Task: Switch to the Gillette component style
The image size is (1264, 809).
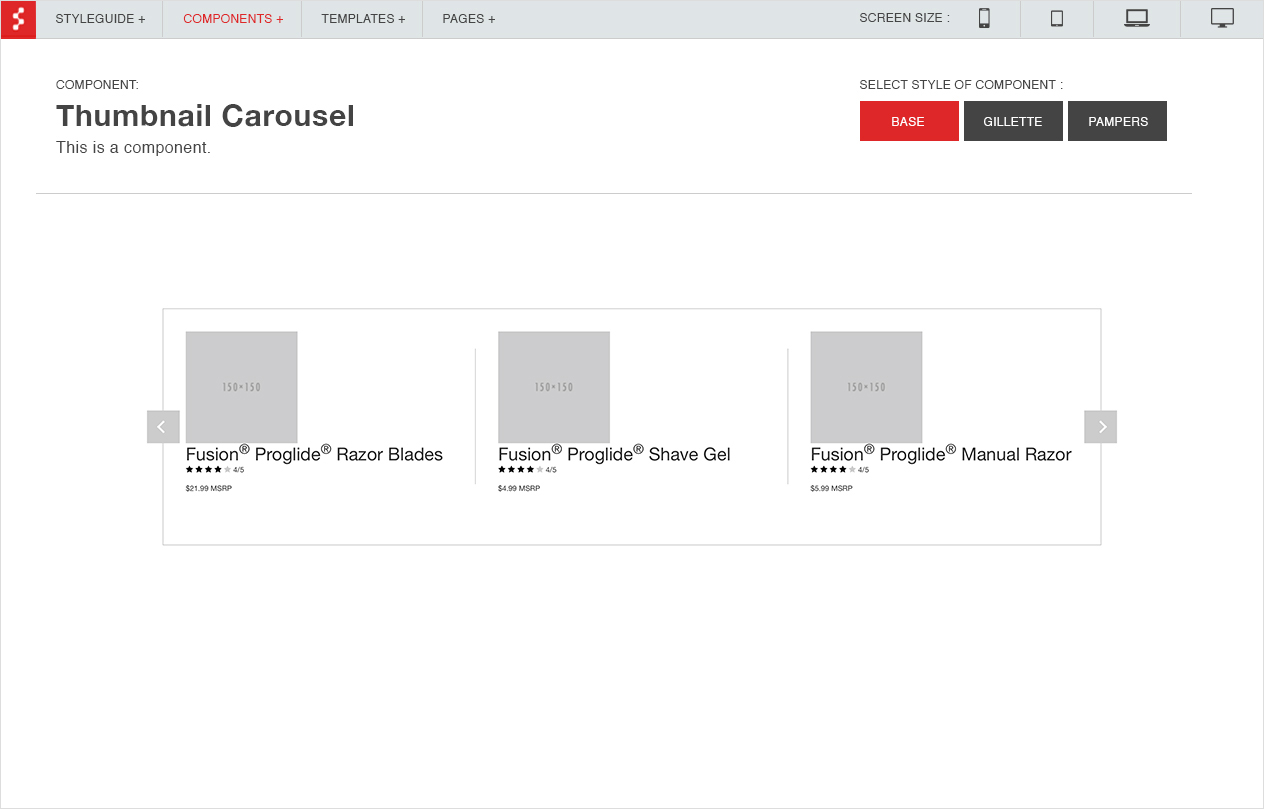Action: 1012,121
